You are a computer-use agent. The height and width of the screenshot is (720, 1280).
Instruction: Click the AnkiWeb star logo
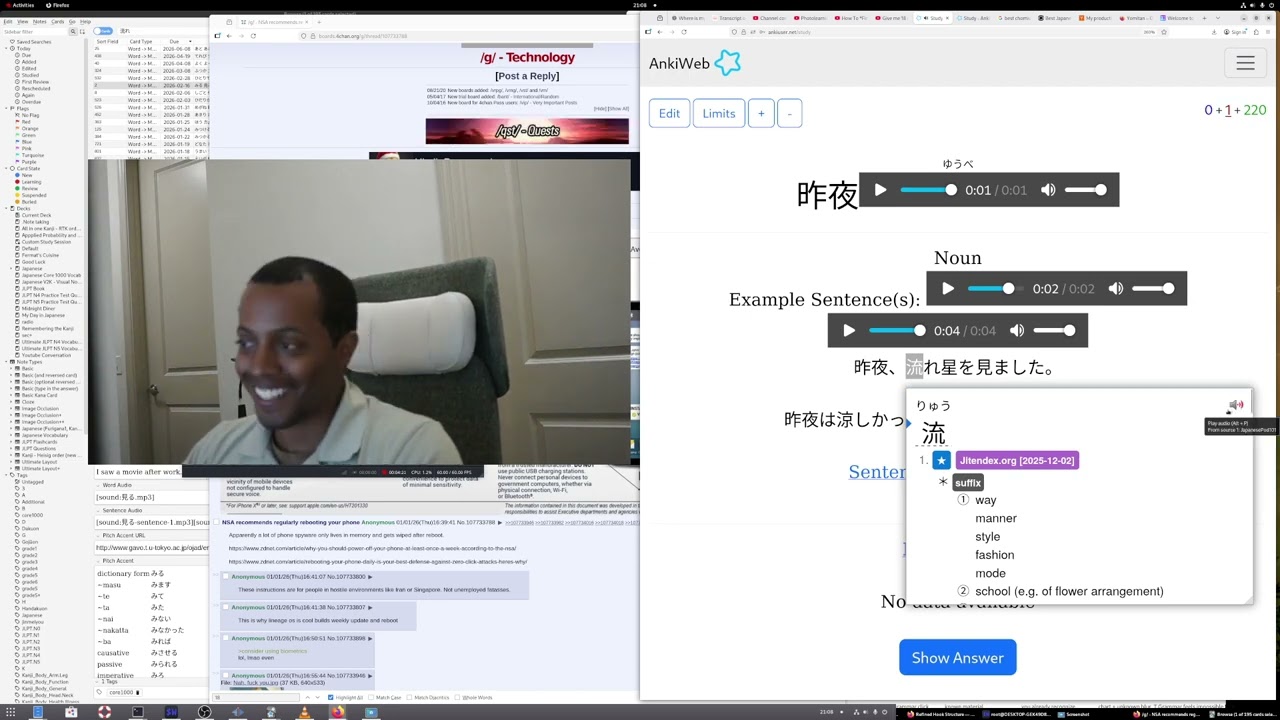tap(728, 63)
